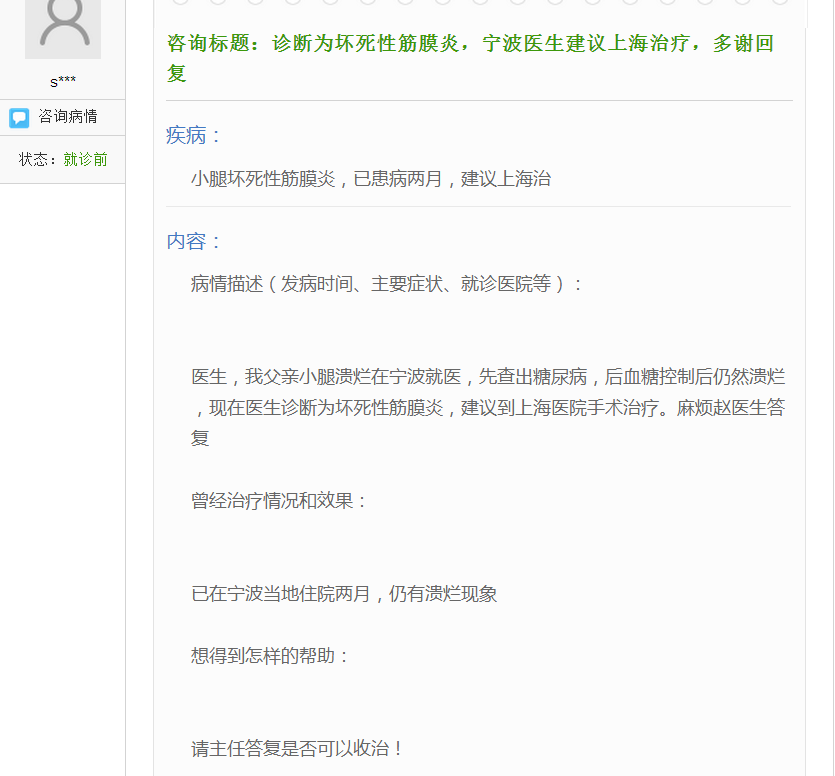Select the 内容 section heading
The width and height of the screenshot is (835, 776).
(194, 242)
